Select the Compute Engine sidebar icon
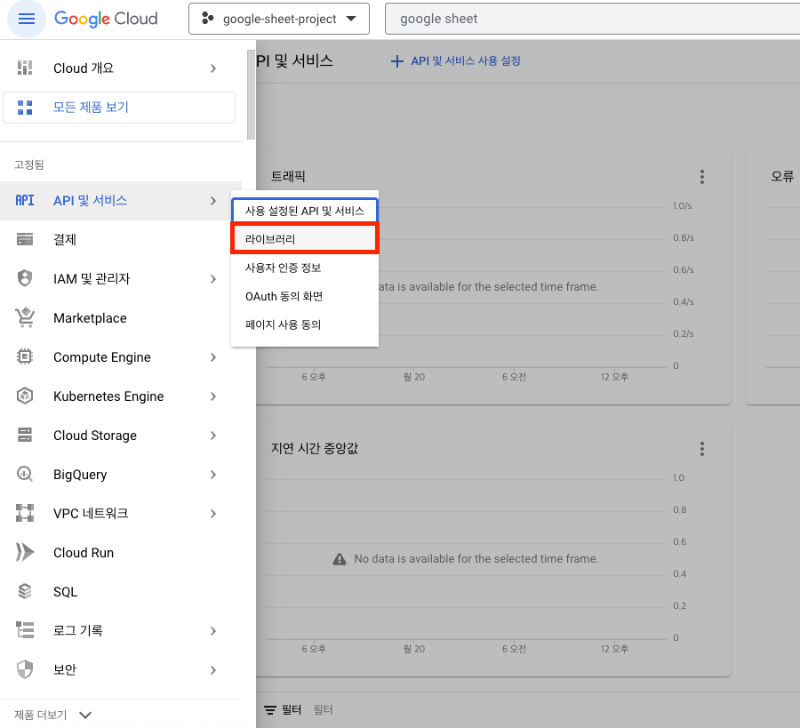 28,357
